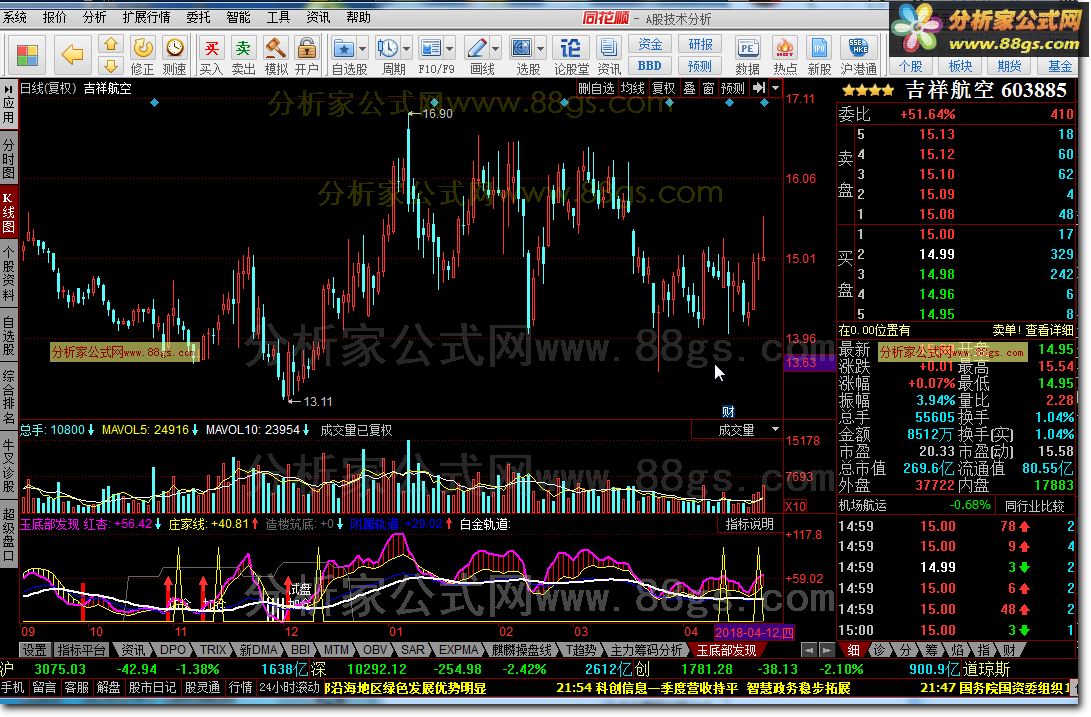Open the F10/F9 info icon
Screen dimensions: 1091x717
[431, 48]
